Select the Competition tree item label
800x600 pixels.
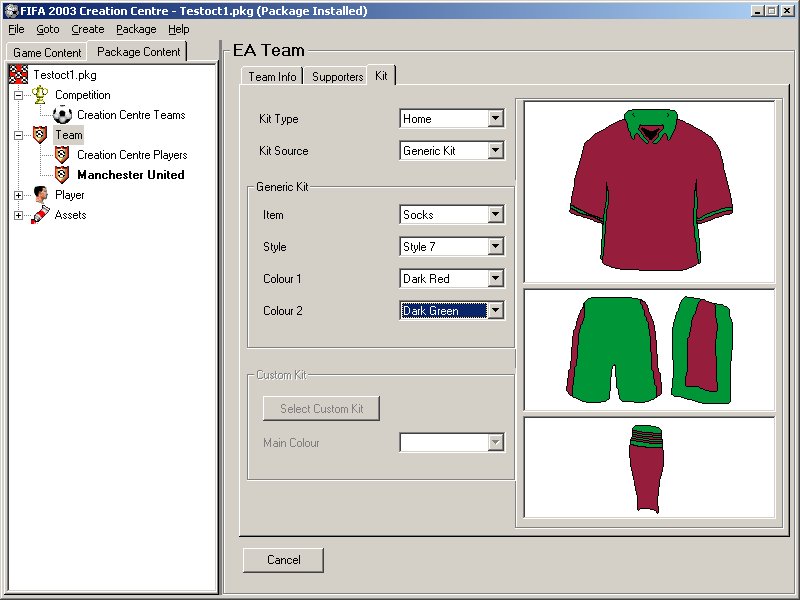point(83,95)
